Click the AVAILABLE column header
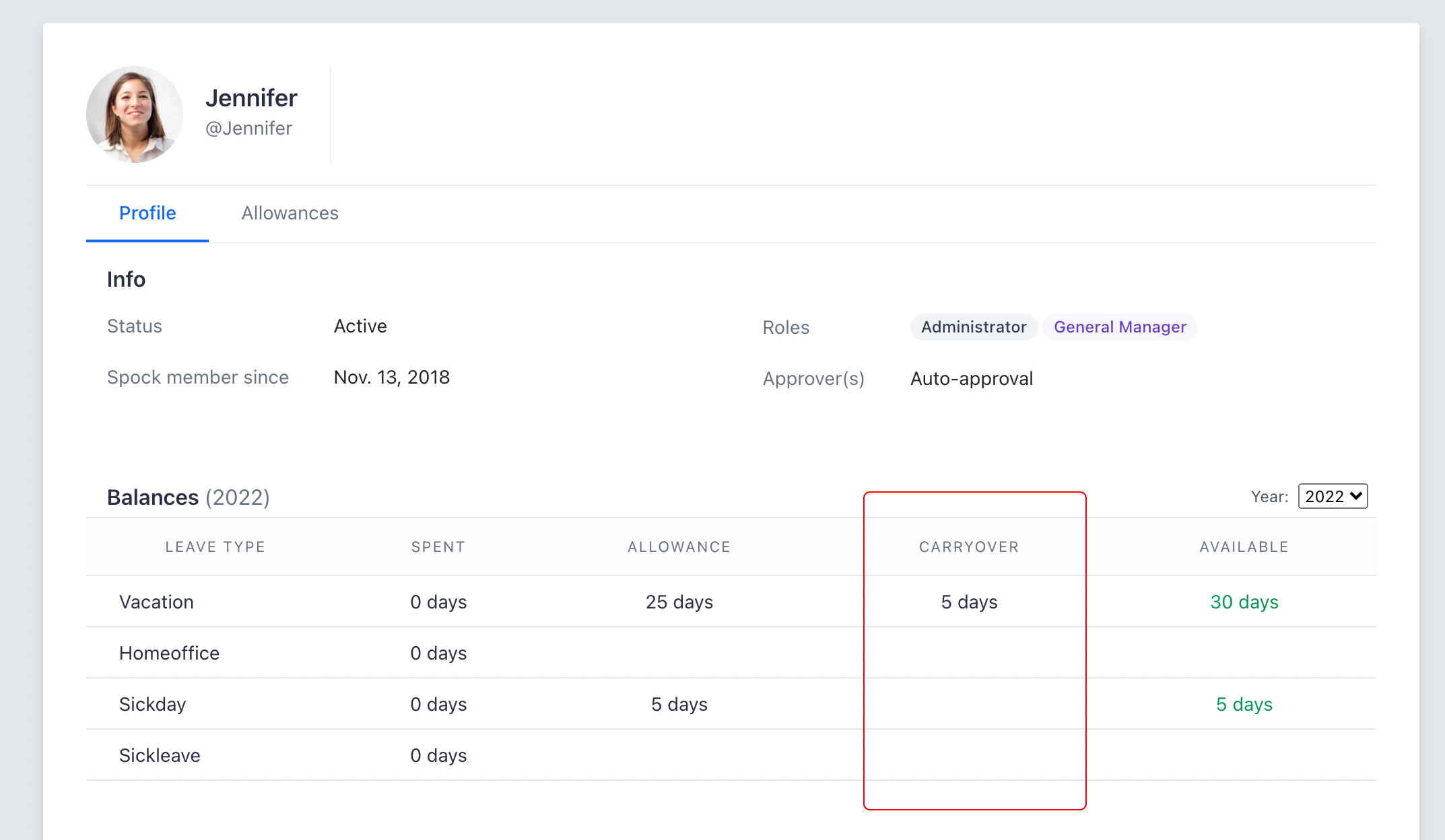1445x840 pixels. click(1244, 547)
